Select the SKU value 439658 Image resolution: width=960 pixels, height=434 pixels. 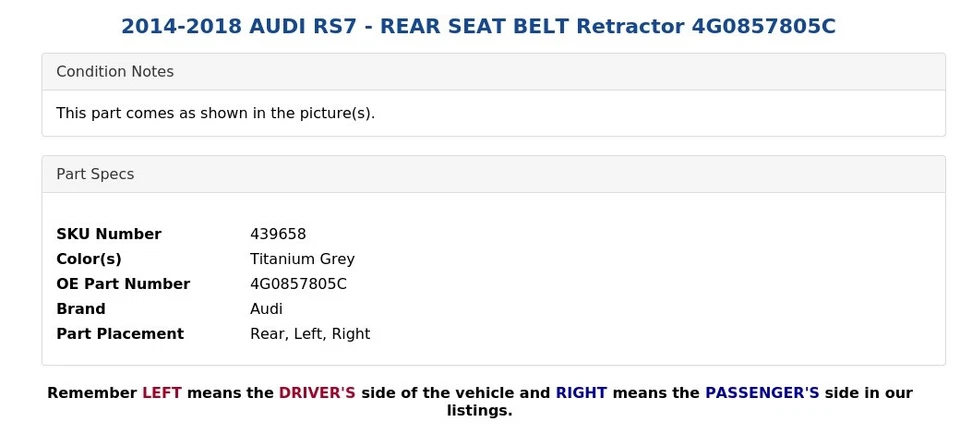(x=278, y=234)
